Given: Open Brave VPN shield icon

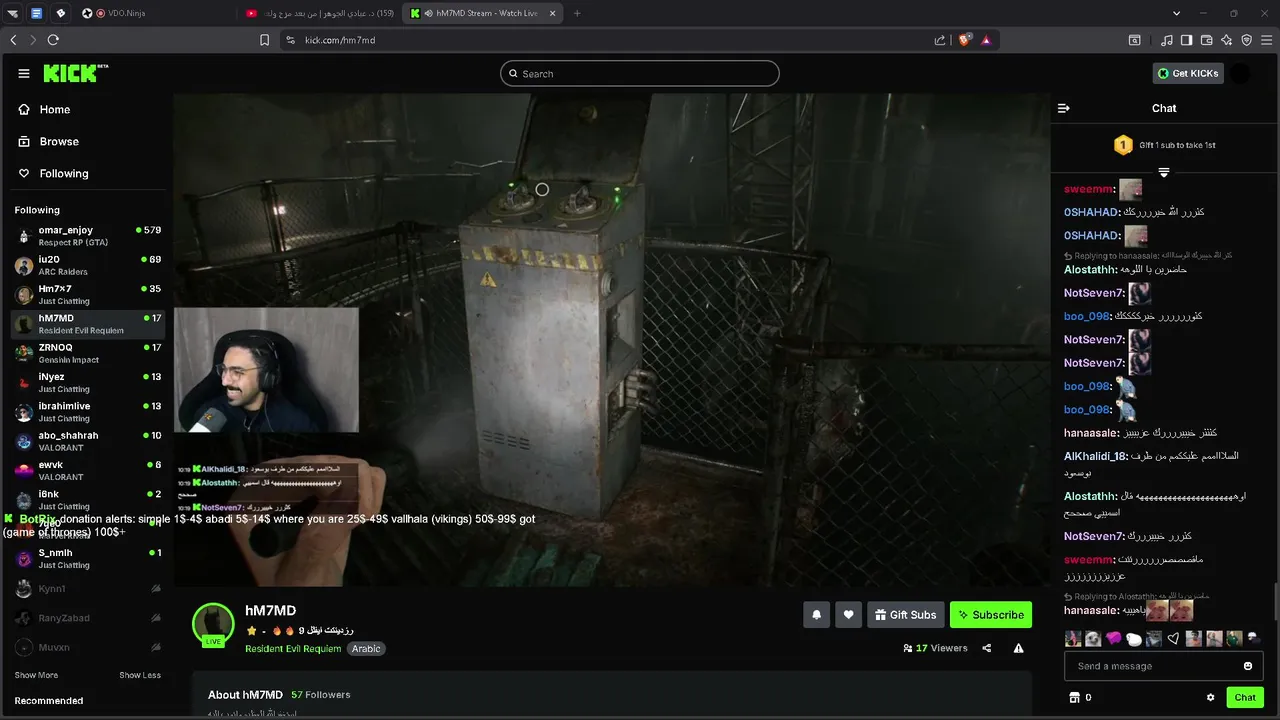Looking at the screenshot, I should [x=1246, y=40].
